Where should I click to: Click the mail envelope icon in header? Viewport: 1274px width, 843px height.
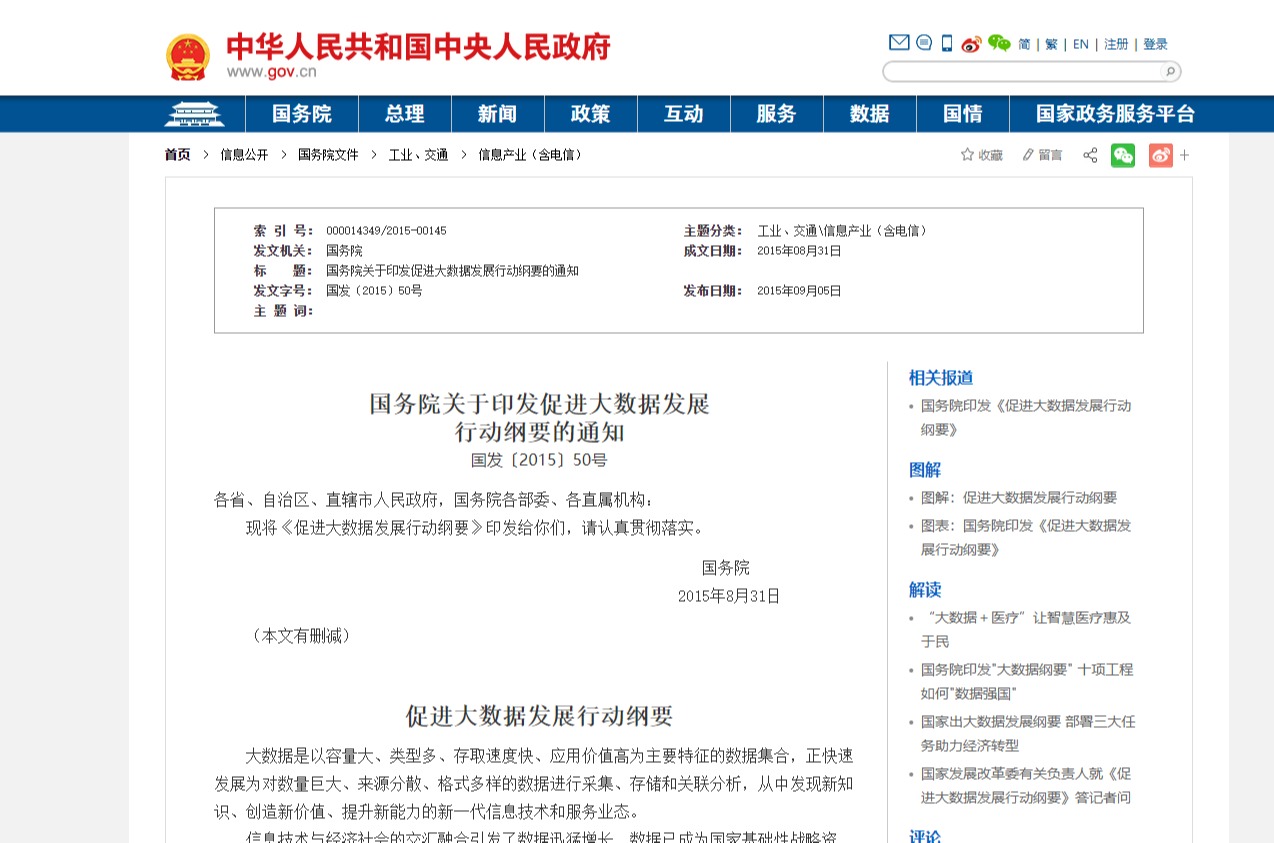tap(899, 42)
